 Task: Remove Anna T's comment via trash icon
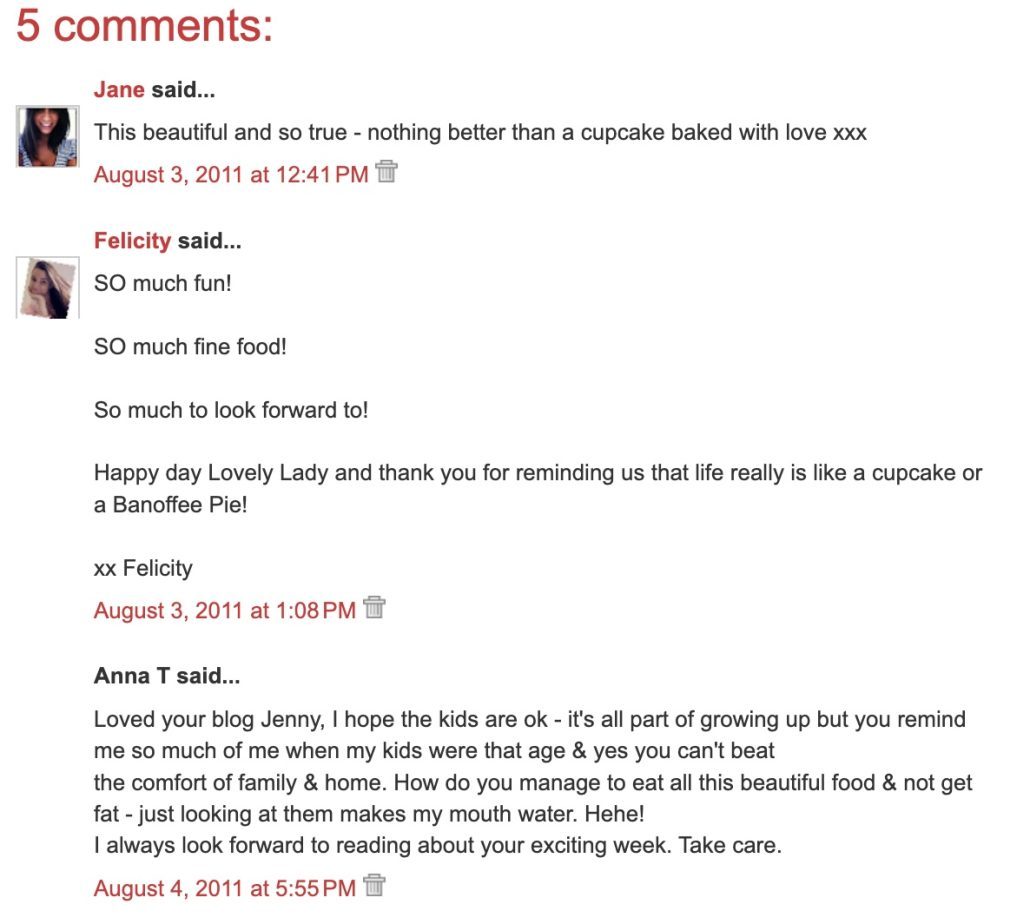click(374, 885)
